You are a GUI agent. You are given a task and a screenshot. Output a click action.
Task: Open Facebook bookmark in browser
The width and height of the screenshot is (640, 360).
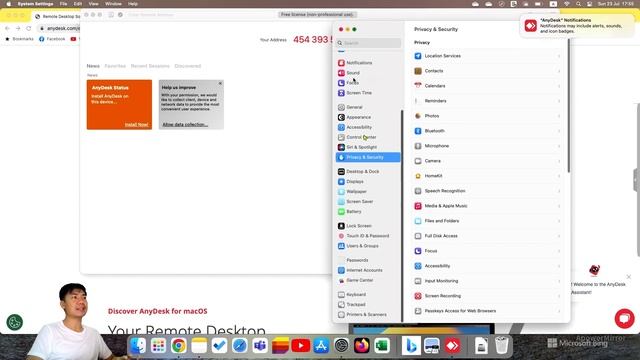(52, 39)
